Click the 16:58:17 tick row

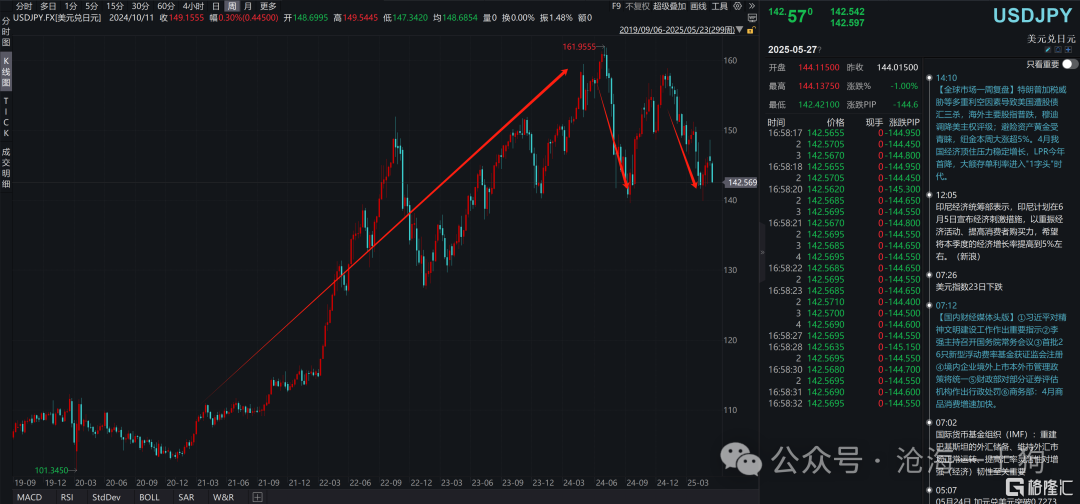tap(844, 133)
